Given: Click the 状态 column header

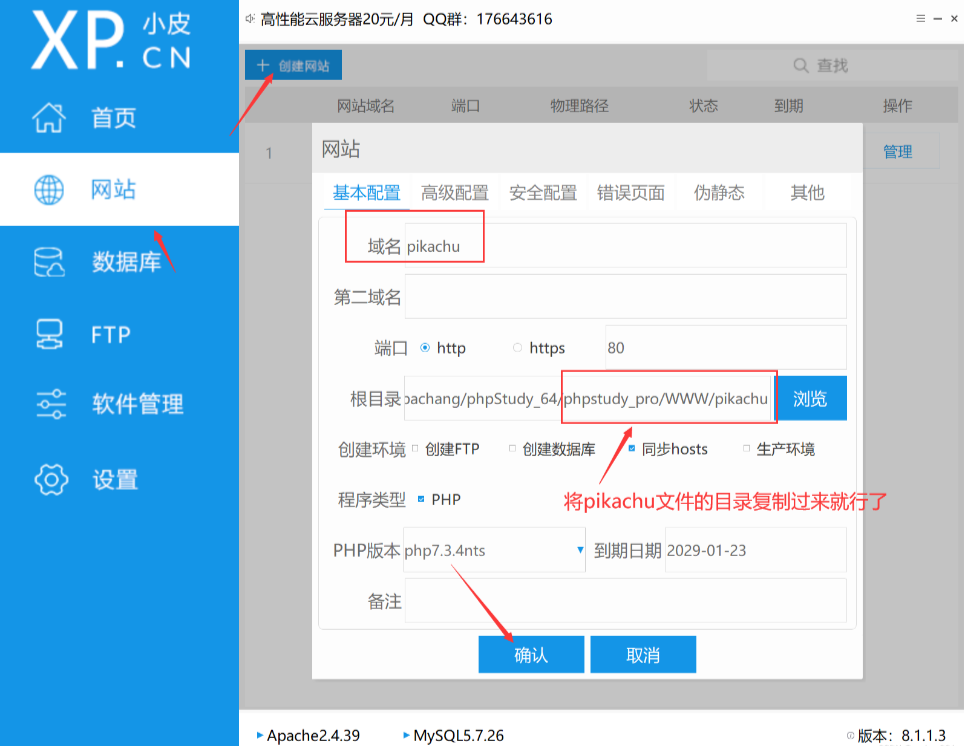Looking at the screenshot, I should 703,106.
